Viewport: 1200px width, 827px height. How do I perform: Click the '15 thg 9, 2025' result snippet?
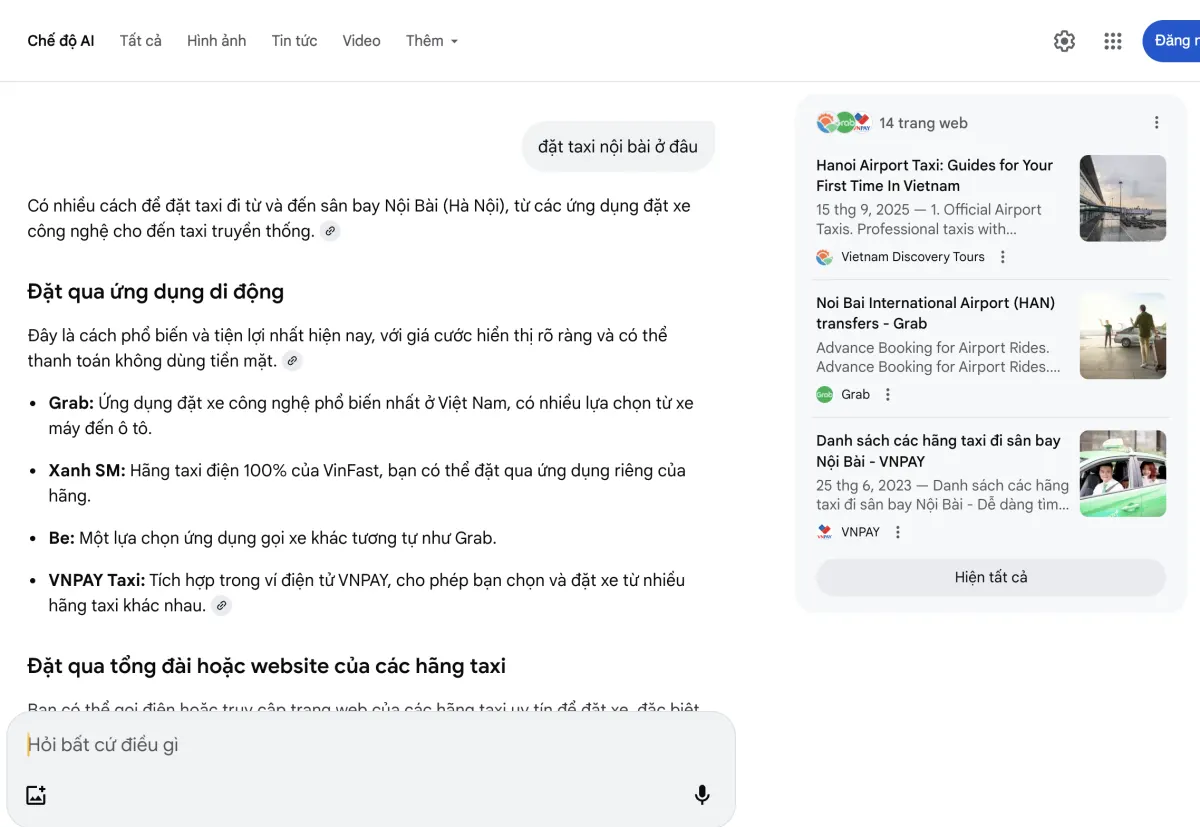[929, 219]
